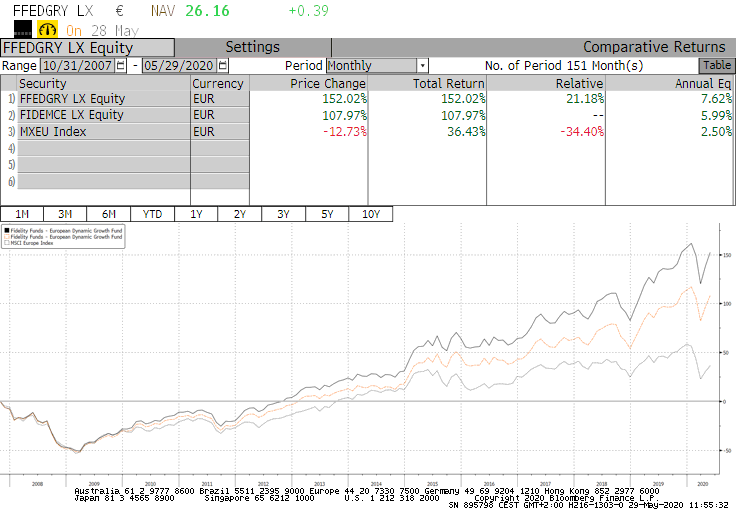Click the 7.62% annual equivalent value
Image resolution: width=736 pixels, height=530 pixels.
point(716,99)
